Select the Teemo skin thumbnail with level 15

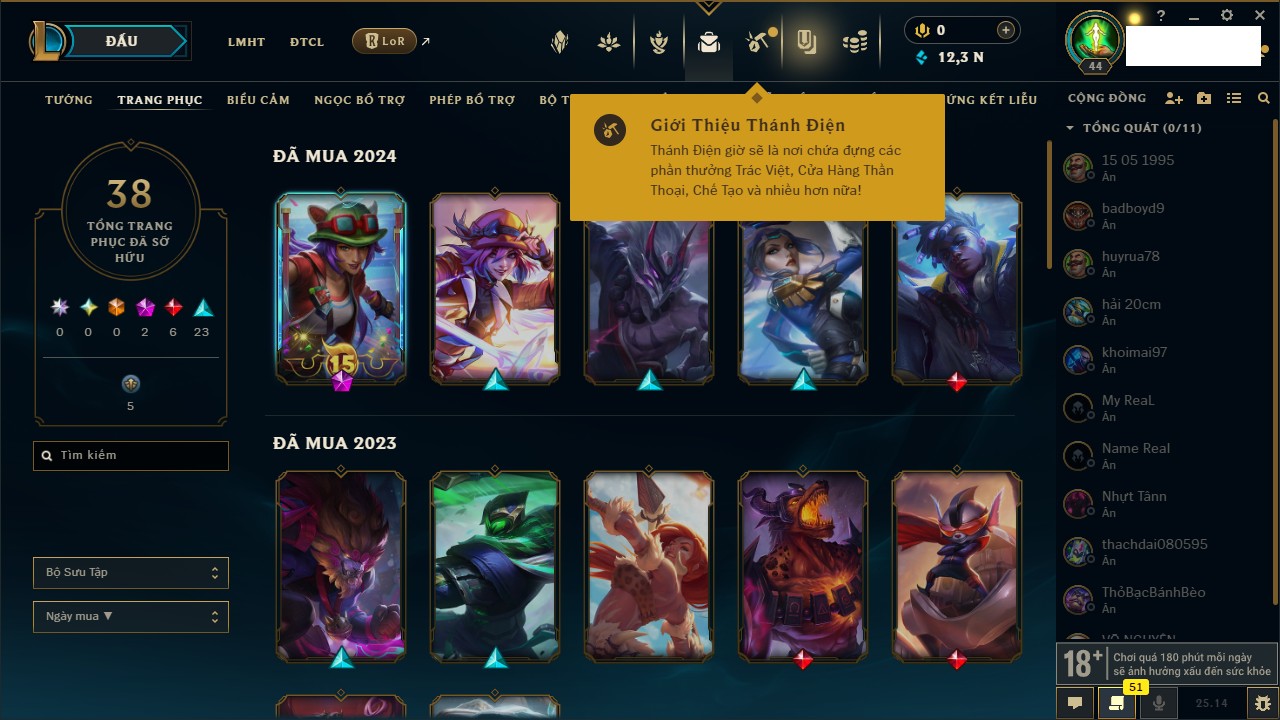(341, 288)
